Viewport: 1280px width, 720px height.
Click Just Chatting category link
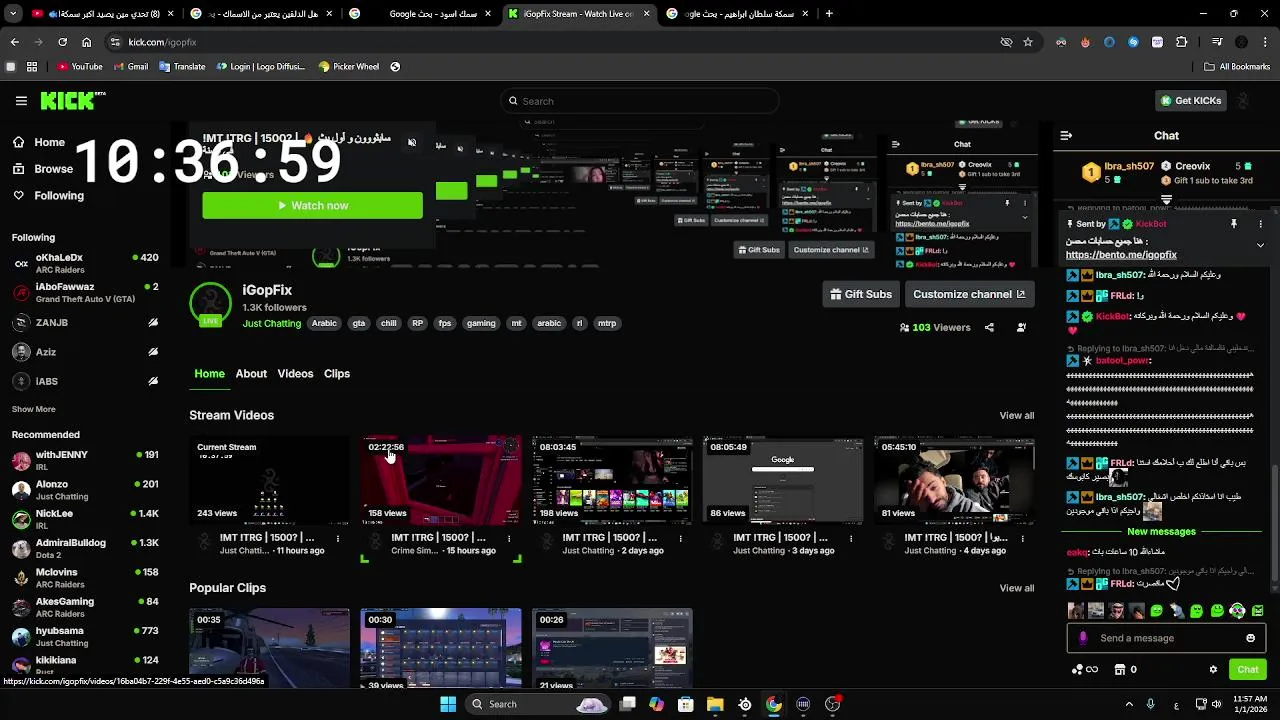coord(271,323)
